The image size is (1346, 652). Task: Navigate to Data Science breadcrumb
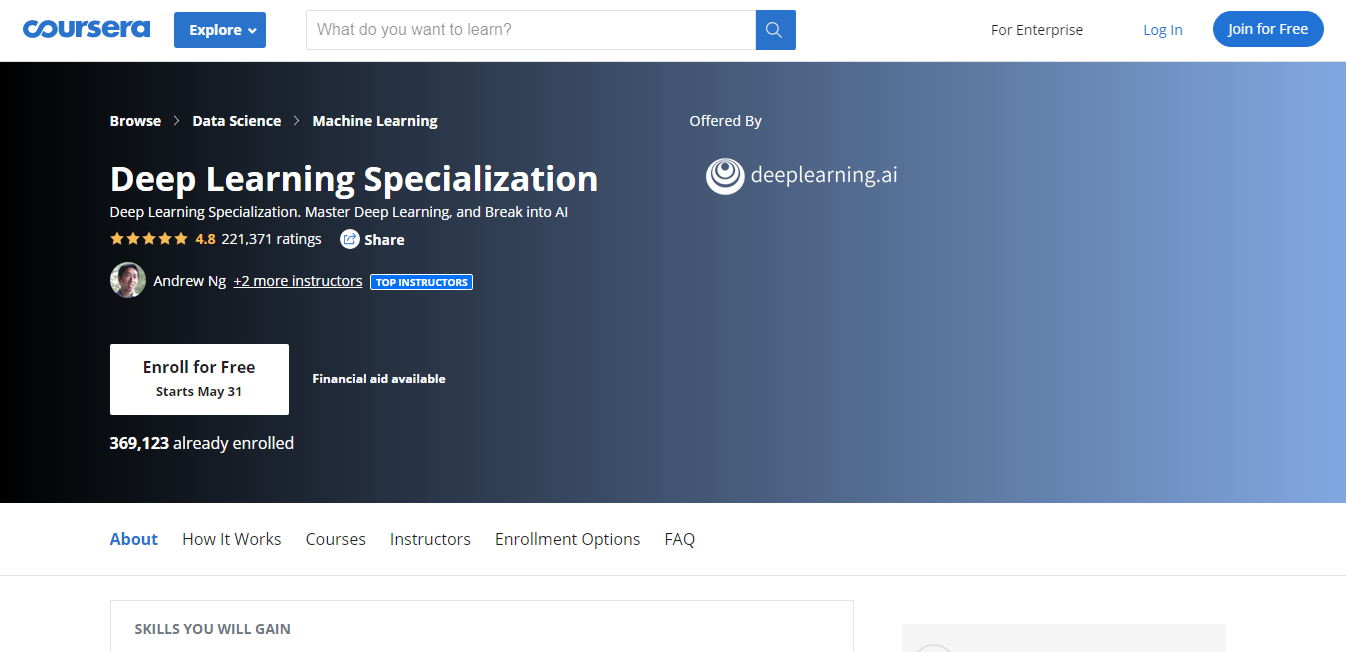pyautogui.click(x=237, y=121)
